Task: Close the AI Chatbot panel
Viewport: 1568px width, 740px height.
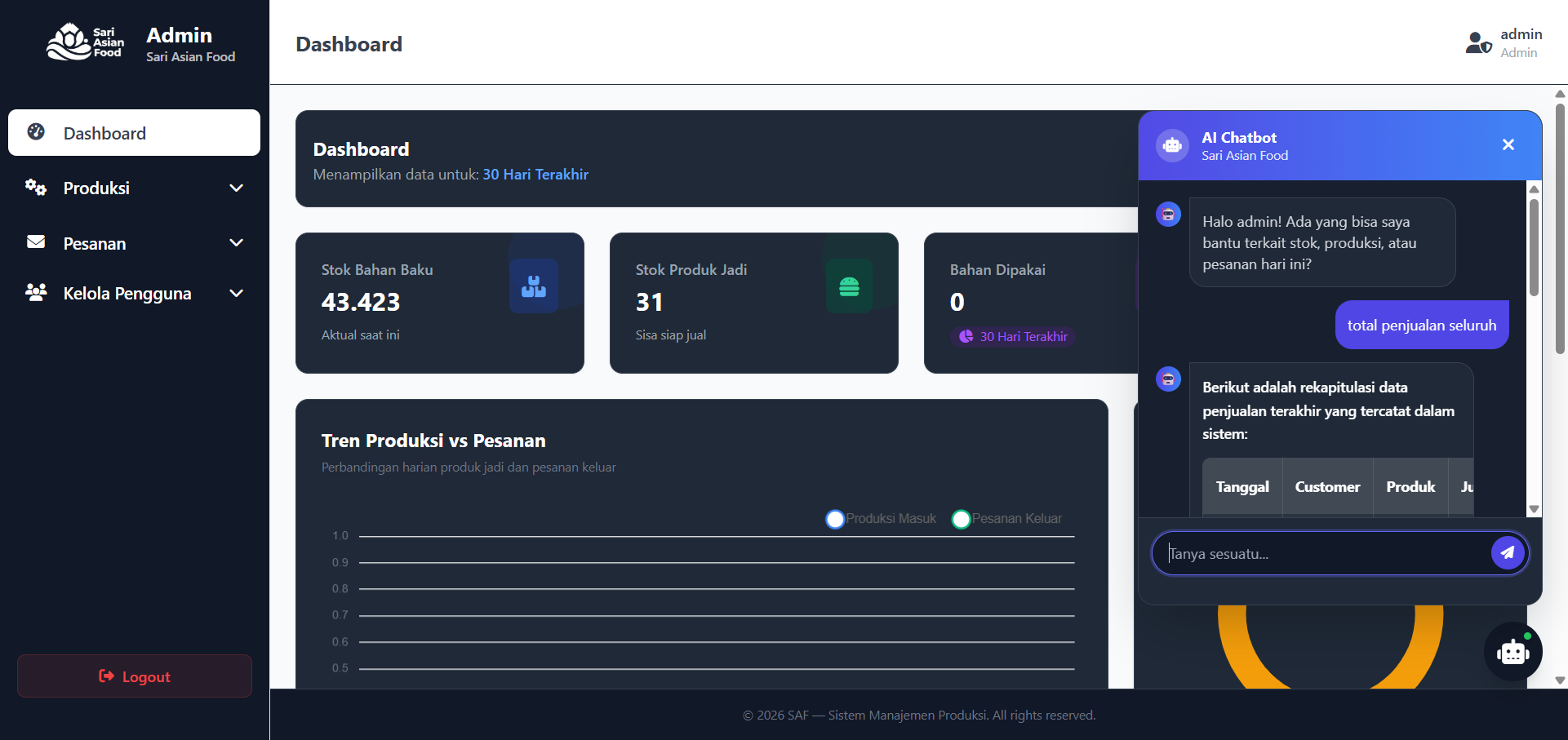Action: coord(1508,144)
